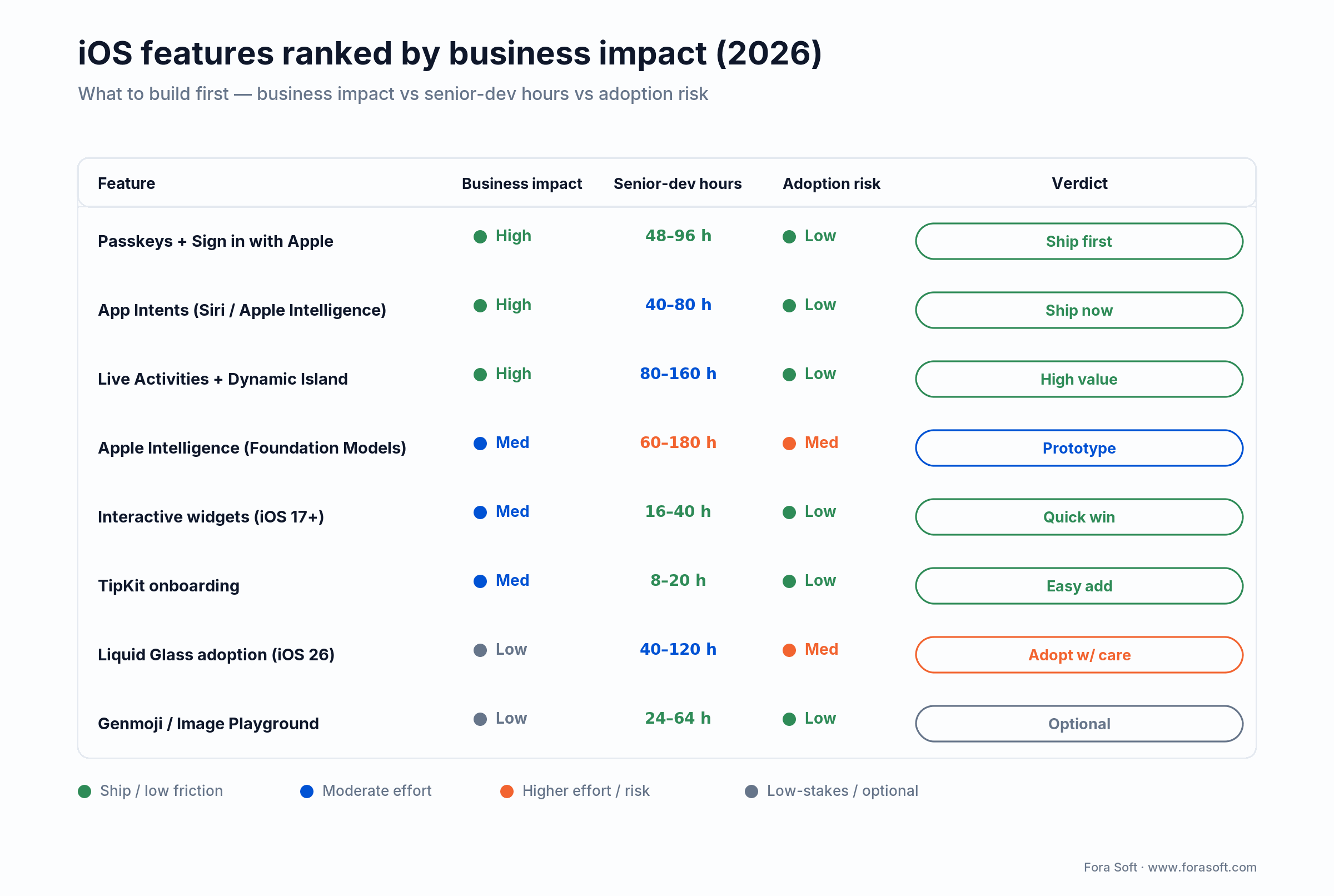Viewport: 1334px width, 896px height.
Task: Click green impact dot in App Intents row
Action: [480, 306]
